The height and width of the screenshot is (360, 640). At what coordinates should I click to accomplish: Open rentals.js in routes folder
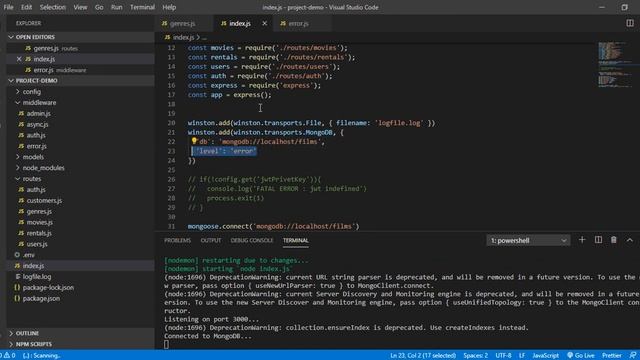pyautogui.click(x=80, y=233)
